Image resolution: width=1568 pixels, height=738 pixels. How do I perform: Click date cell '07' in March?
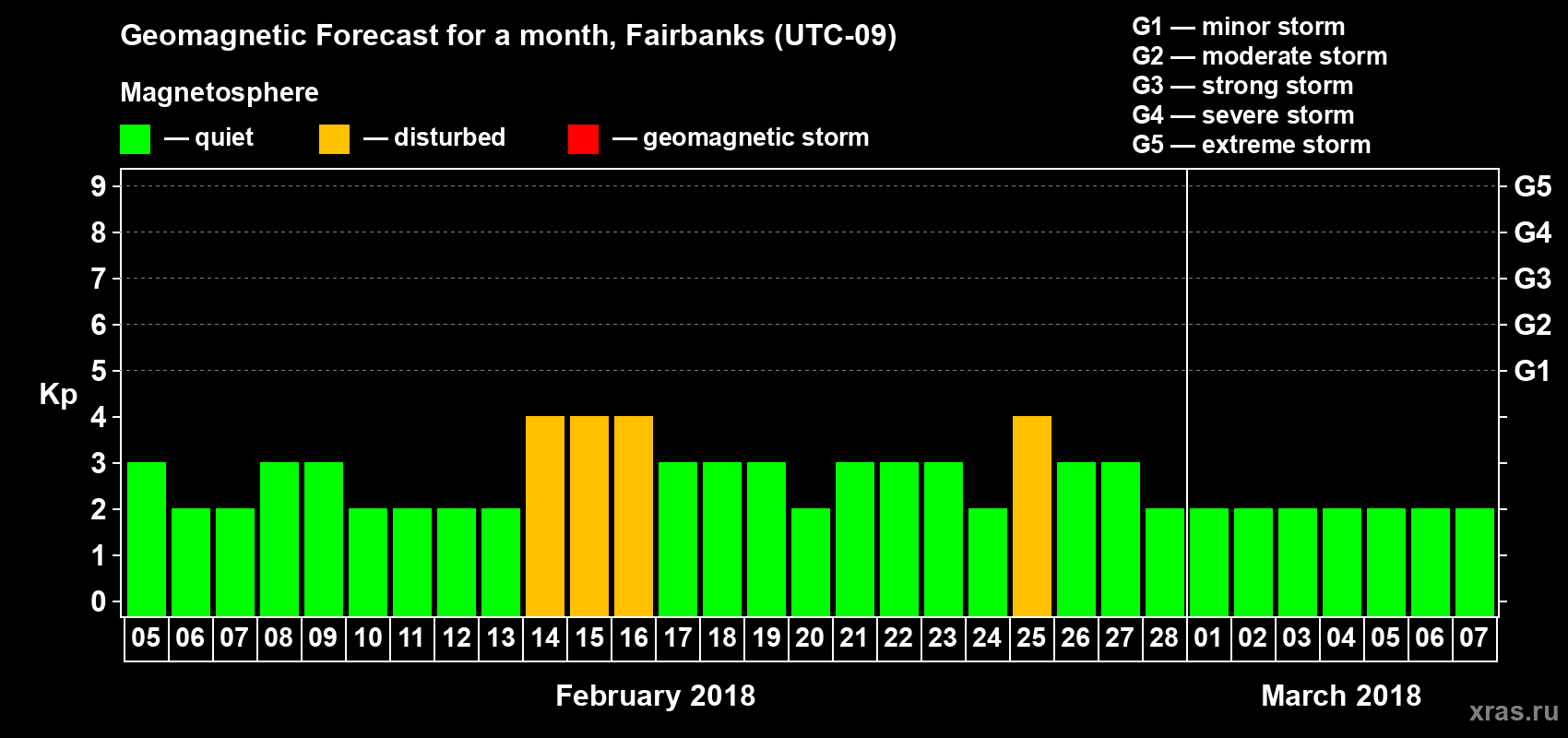(1475, 638)
